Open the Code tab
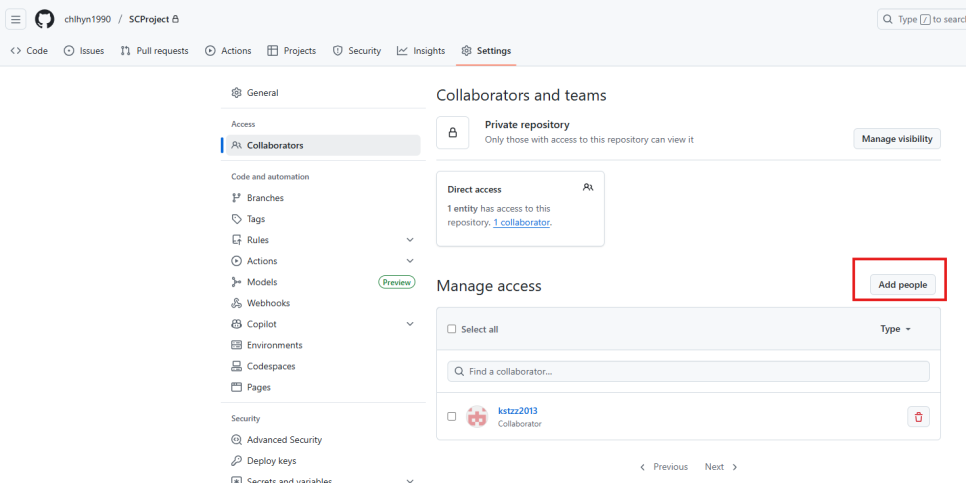 tap(29, 51)
